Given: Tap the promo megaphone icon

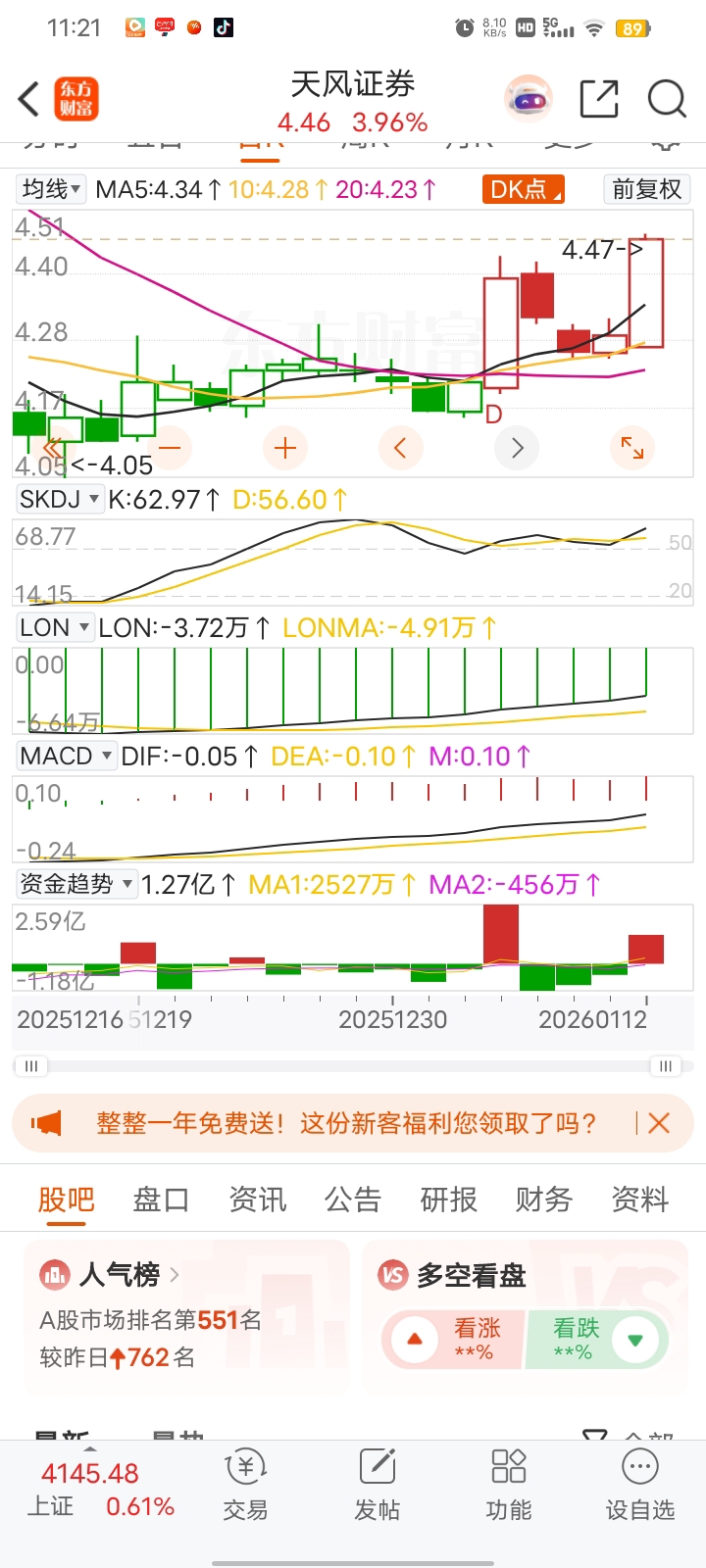Looking at the screenshot, I should 46,1123.
